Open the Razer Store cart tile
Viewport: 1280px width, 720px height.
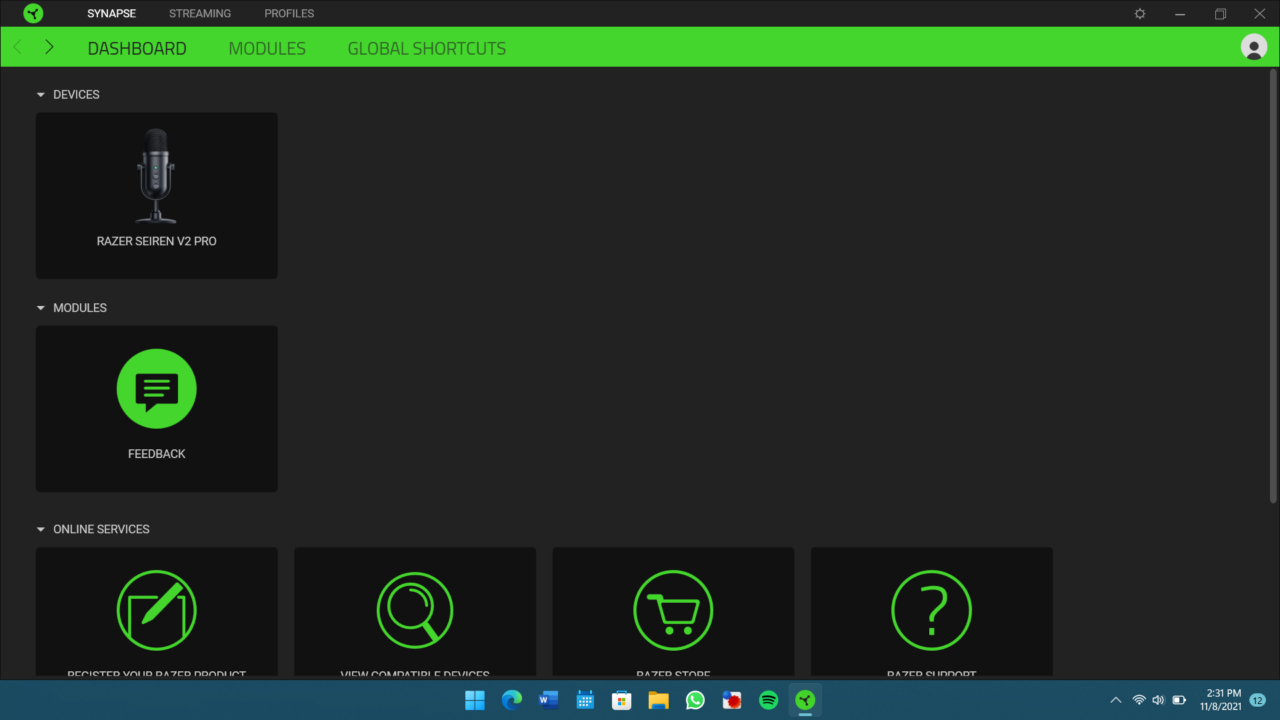click(673, 611)
